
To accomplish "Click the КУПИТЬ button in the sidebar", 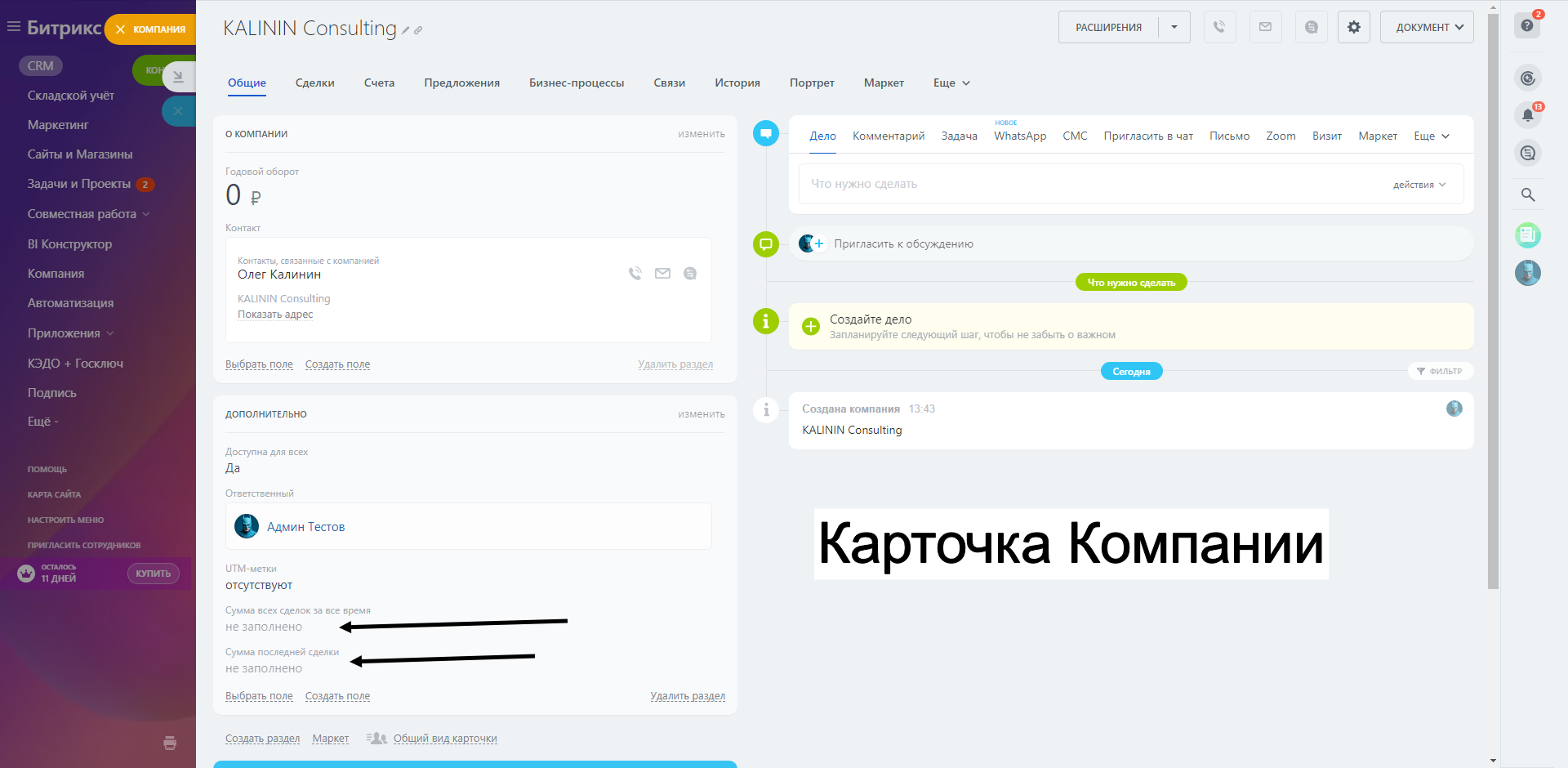I will pos(154,574).
